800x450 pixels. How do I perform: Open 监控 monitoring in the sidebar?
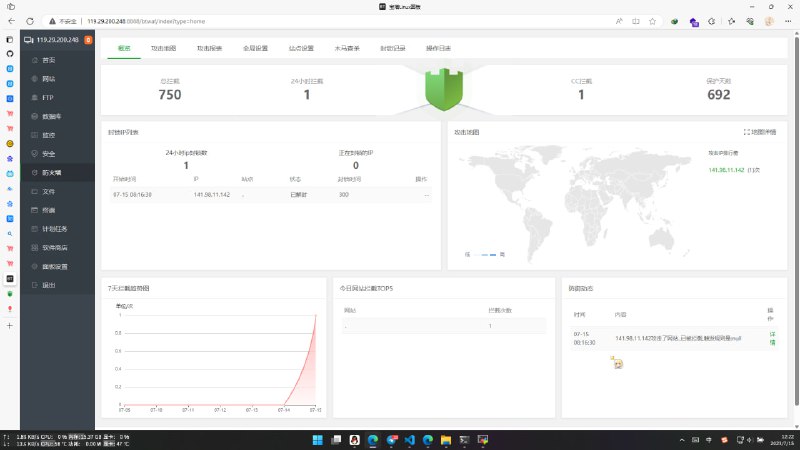point(49,135)
